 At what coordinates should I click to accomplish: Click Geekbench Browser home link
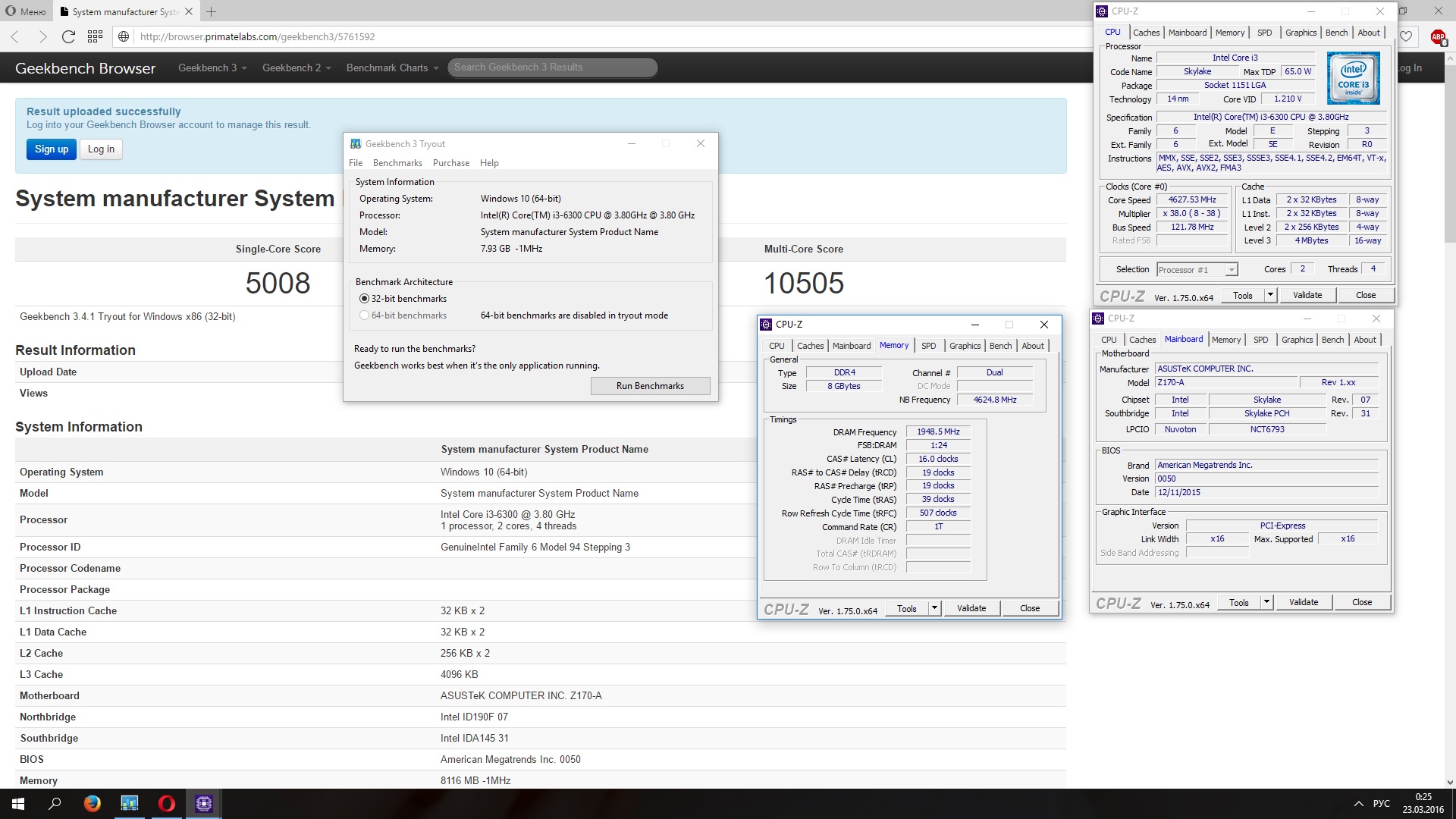[85, 68]
